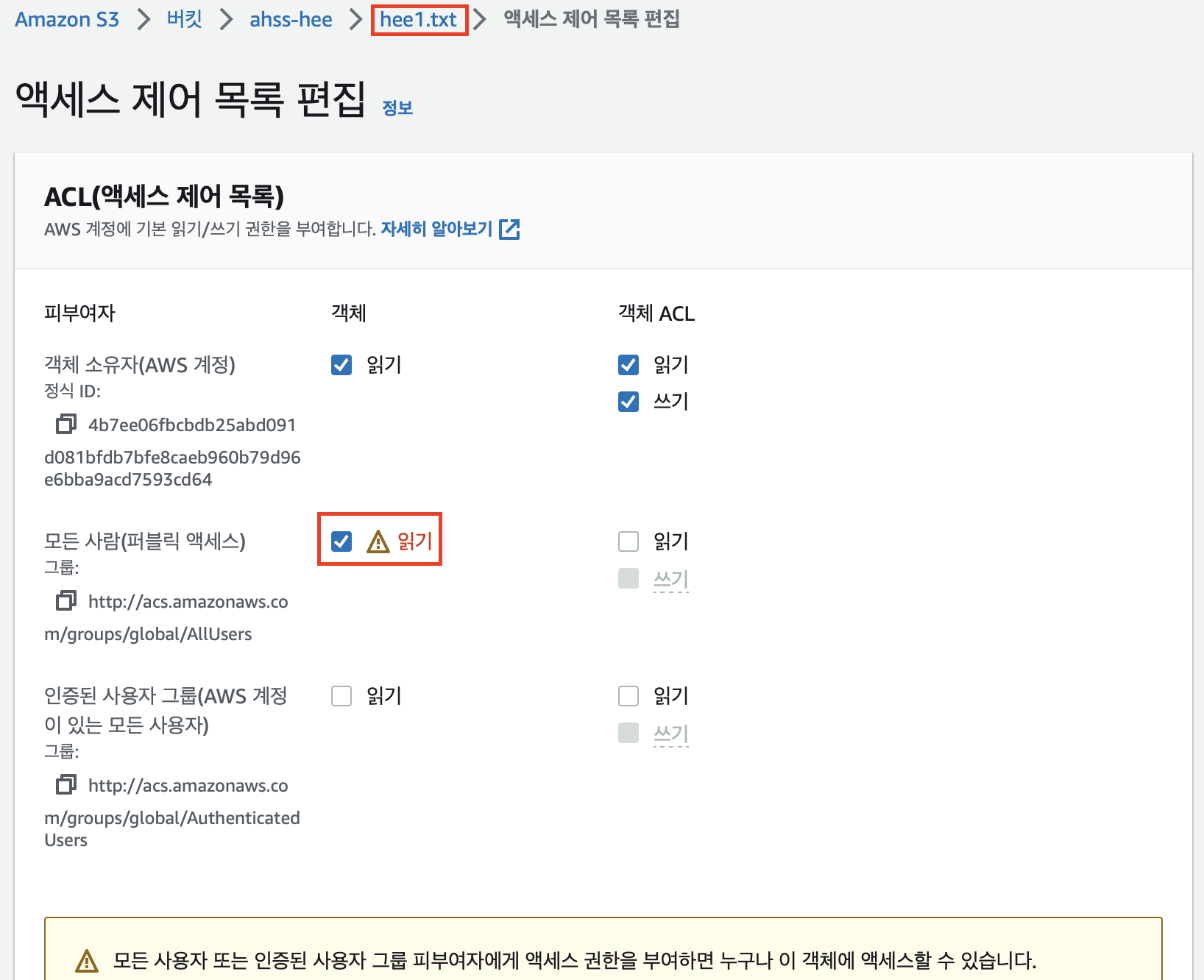Screen dimensions: 1204x980
Task: Click 쓰기 label under authenticated users ACL
Action: (x=671, y=734)
